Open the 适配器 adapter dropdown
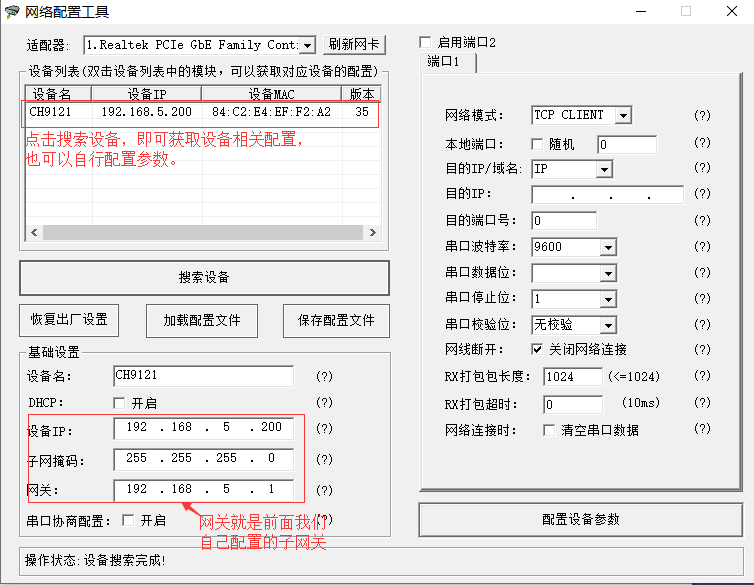 pos(307,46)
